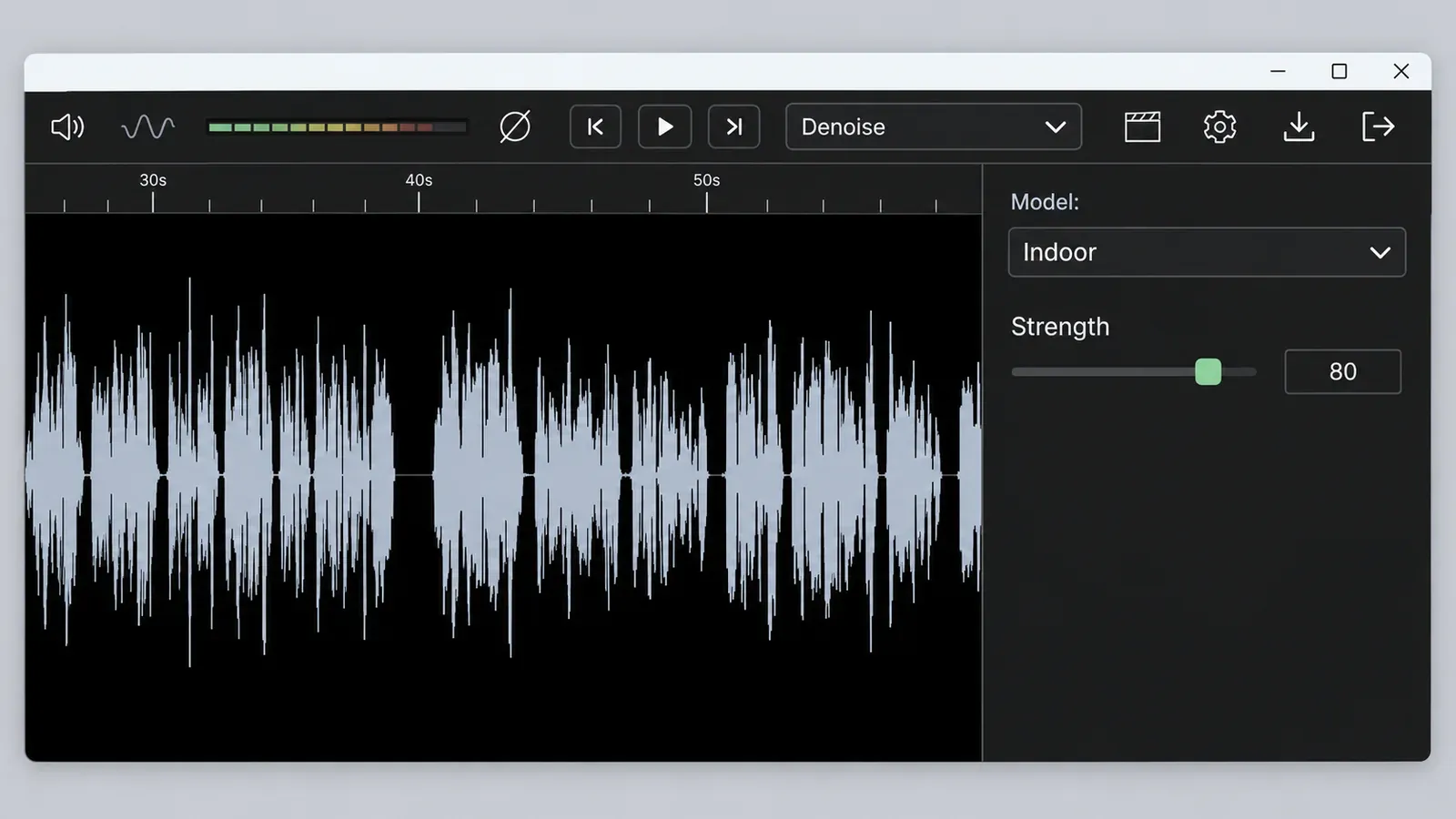Click the 30s marker on the timeline
Viewport: 1456px width, 819px height.
click(153, 180)
